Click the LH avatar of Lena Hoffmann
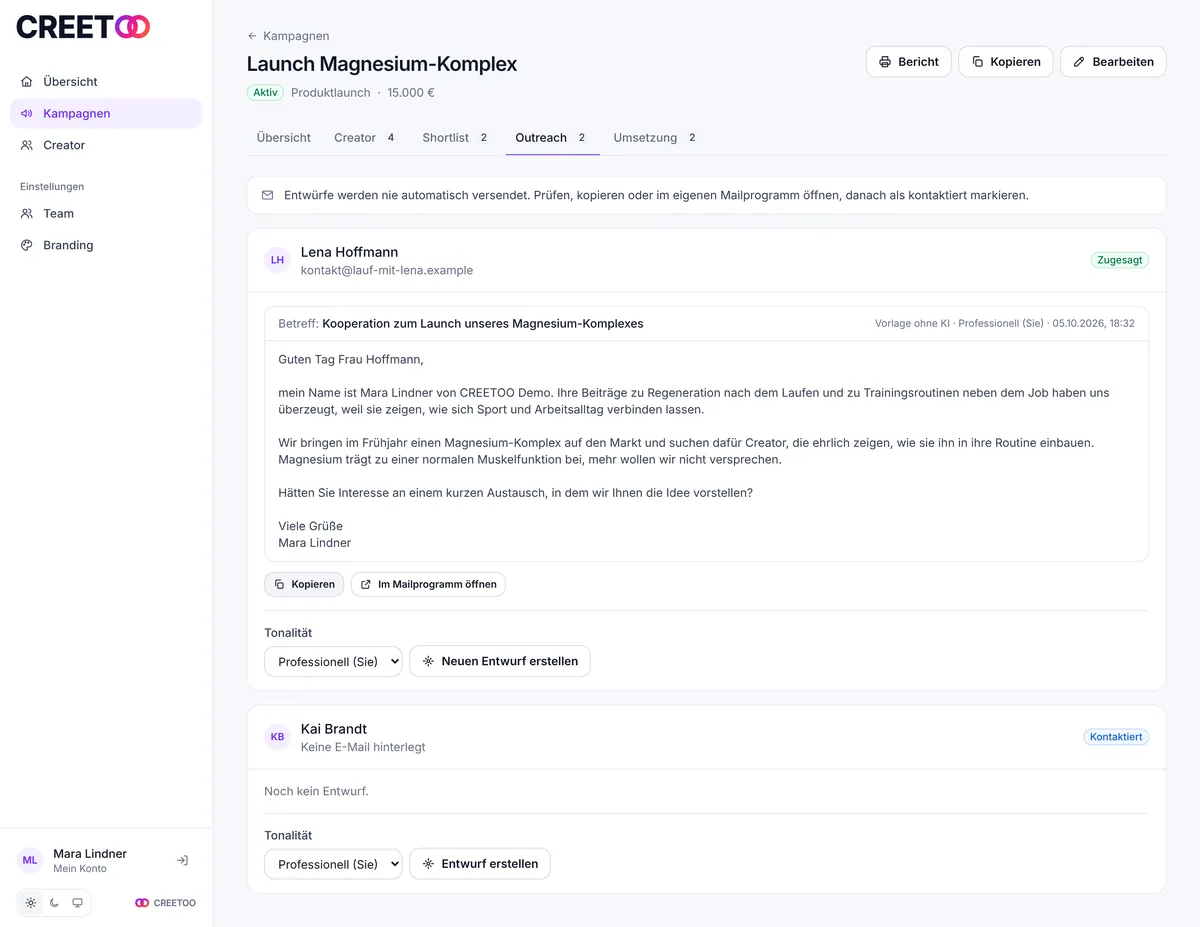Screen dimensions: 1200x927 (277, 260)
